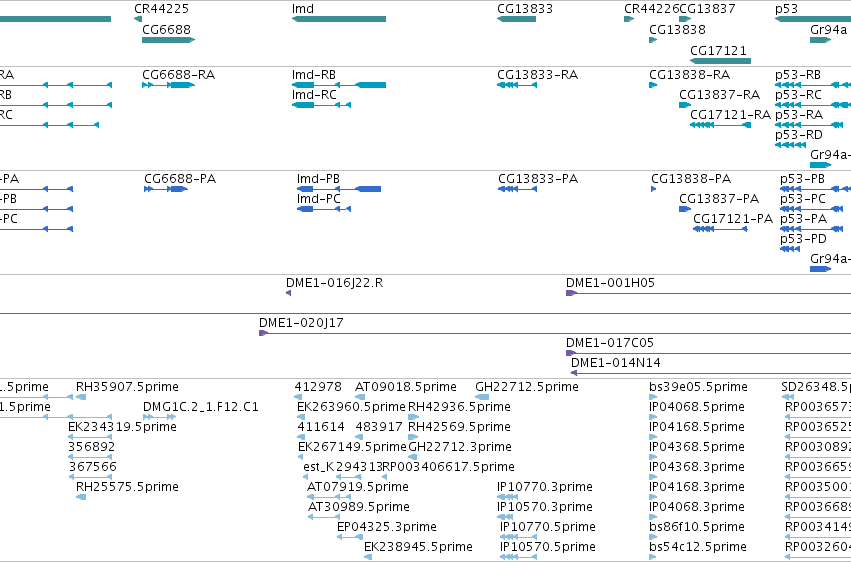Select the CG13833-PA protein label

tap(538, 179)
